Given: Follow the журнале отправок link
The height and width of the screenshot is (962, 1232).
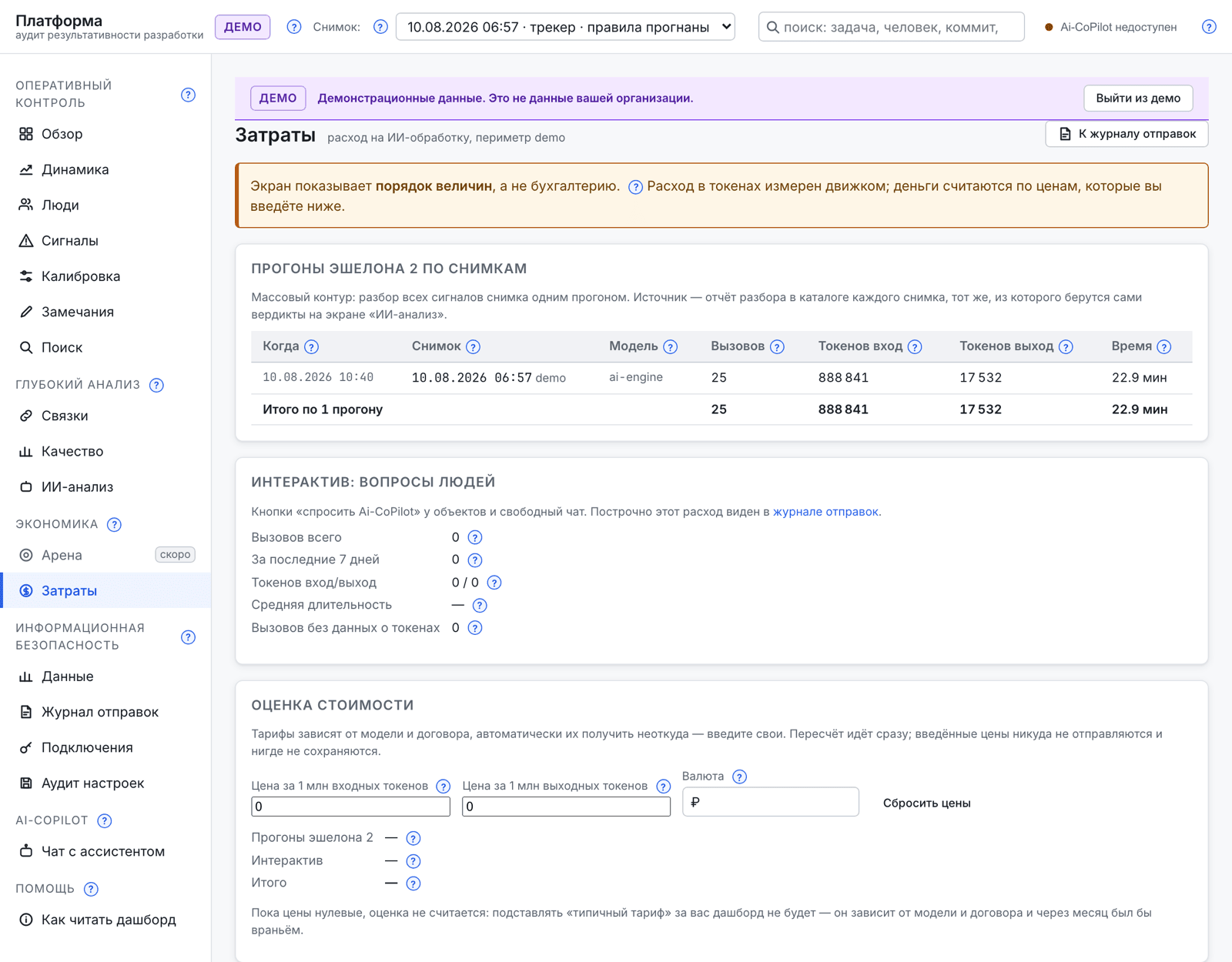Looking at the screenshot, I should tap(825, 512).
